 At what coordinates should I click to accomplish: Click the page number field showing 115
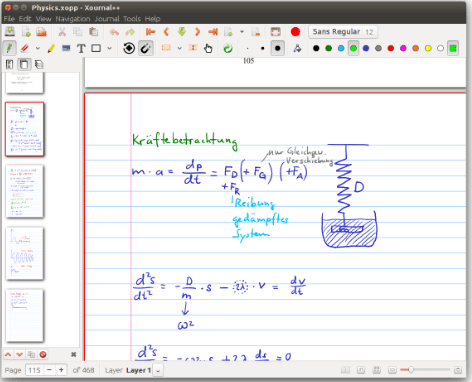click(35, 370)
